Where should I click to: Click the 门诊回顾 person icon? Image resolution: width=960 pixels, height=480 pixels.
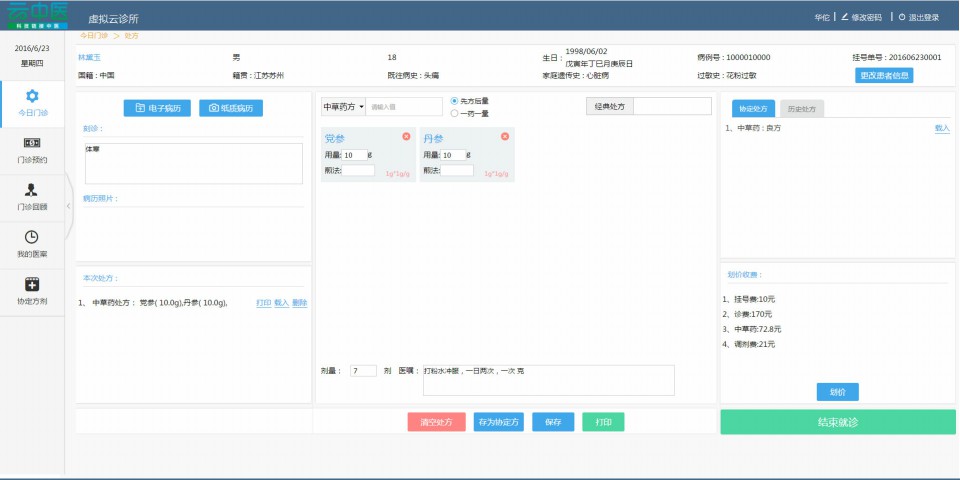[32, 190]
